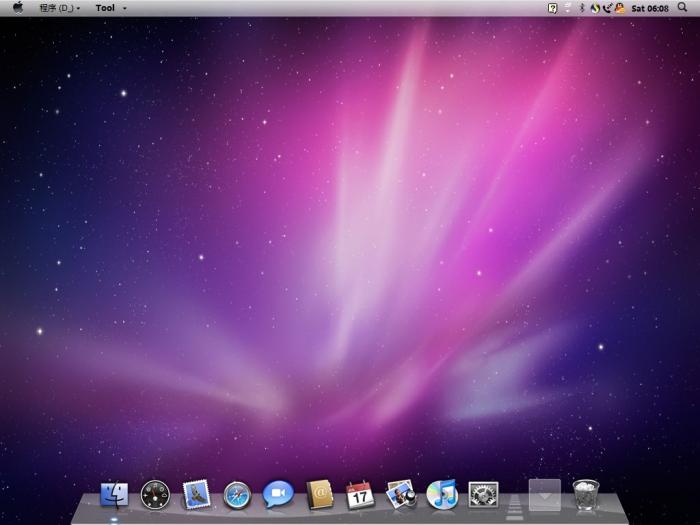Click the faint arrows icon beside Bluetooth

[568, 8]
